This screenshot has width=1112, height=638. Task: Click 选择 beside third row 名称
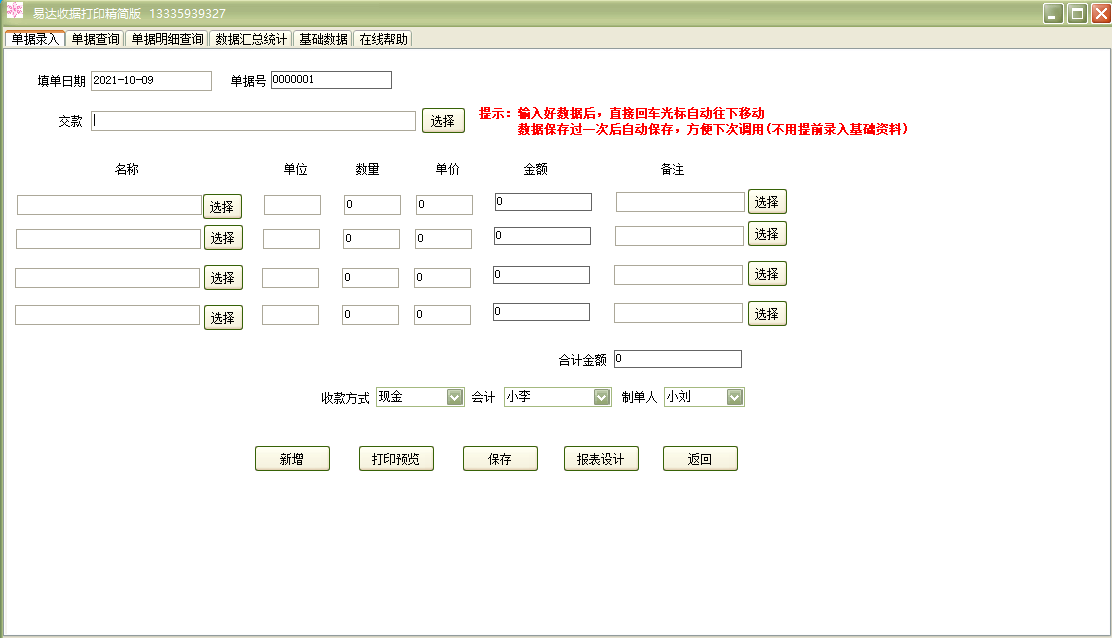point(223,277)
